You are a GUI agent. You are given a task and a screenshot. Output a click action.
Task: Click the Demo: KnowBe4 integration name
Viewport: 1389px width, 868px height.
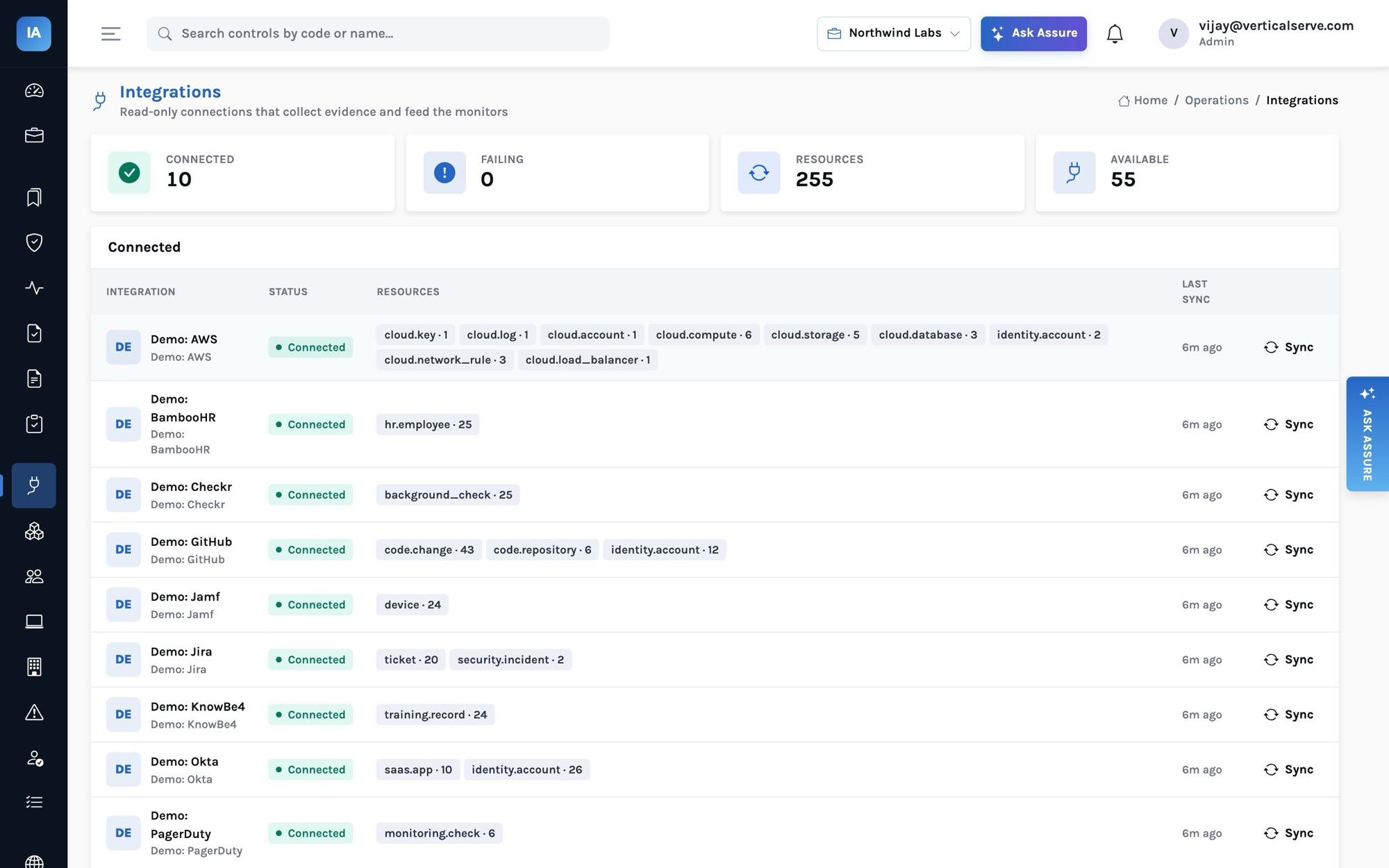pos(198,707)
